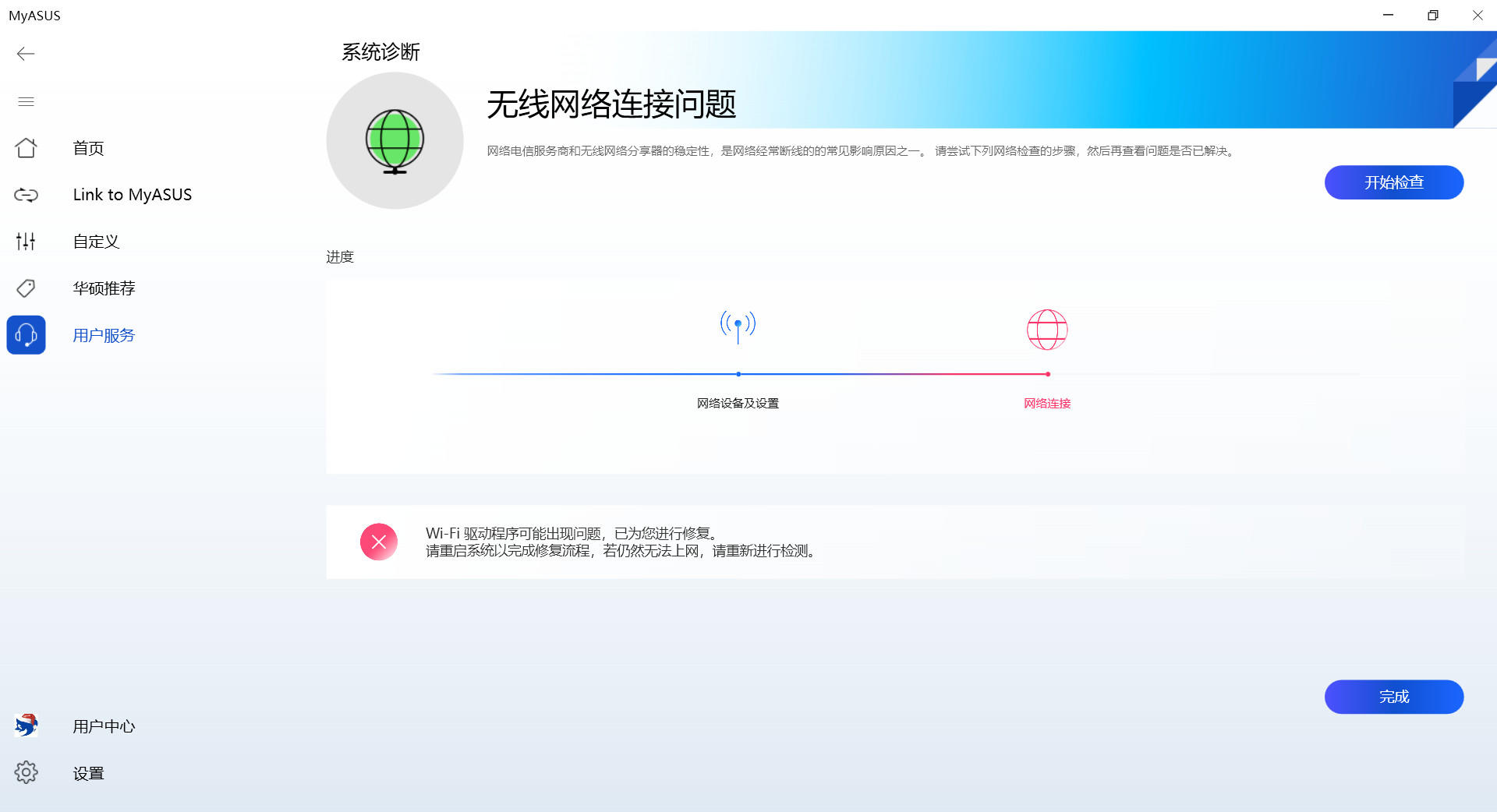
Task: Click the 网络连接 progress marker
Action: coord(1048,374)
